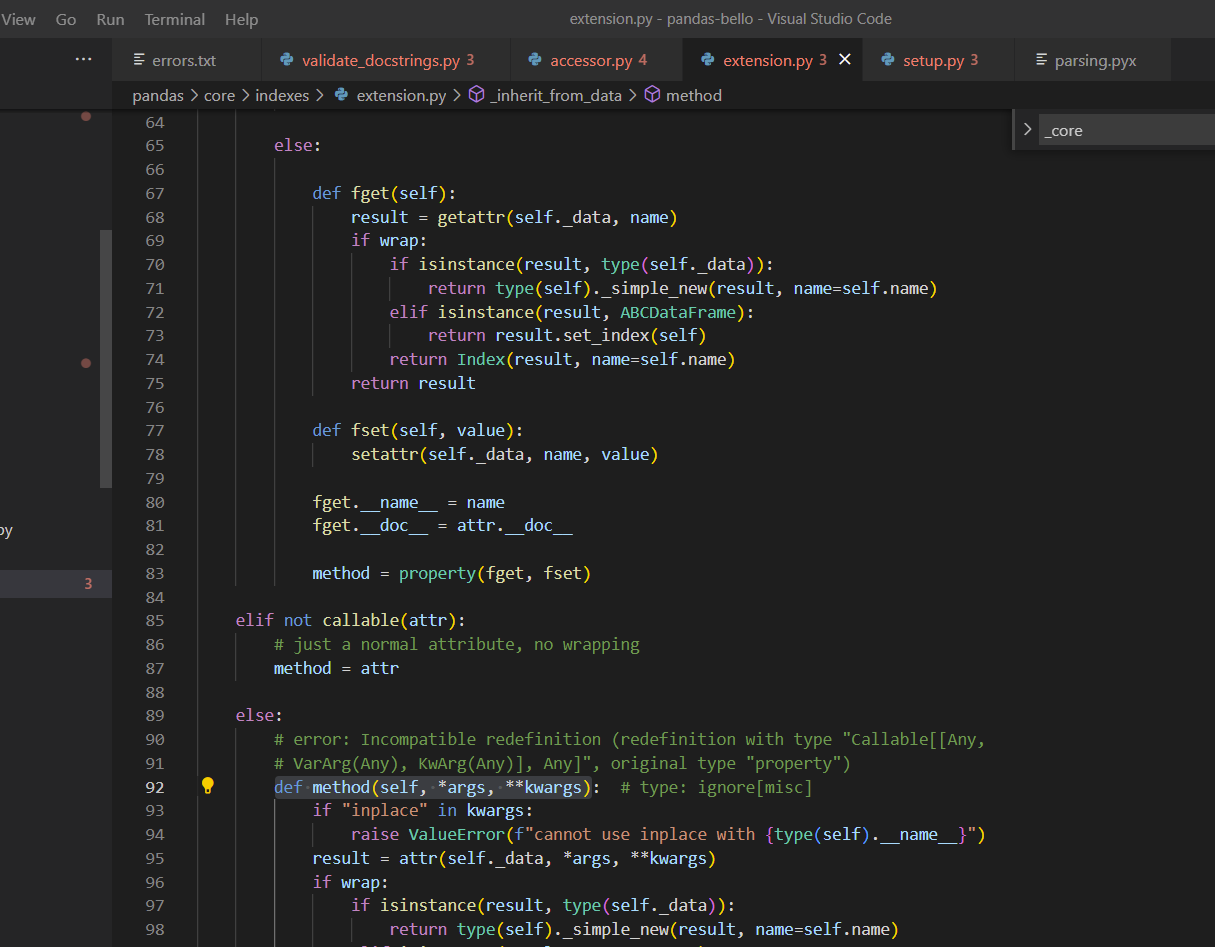The height and width of the screenshot is (947, 1215).
Task: Open the View menu
Action: pos(18,19)
